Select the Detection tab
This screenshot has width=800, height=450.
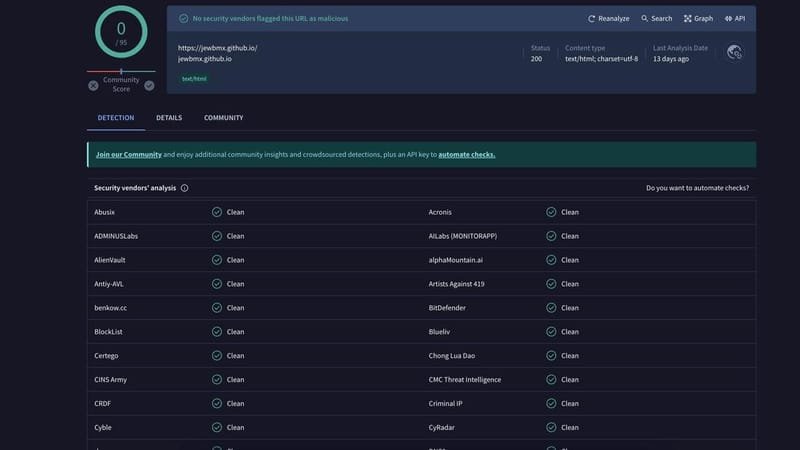point(116,118)
